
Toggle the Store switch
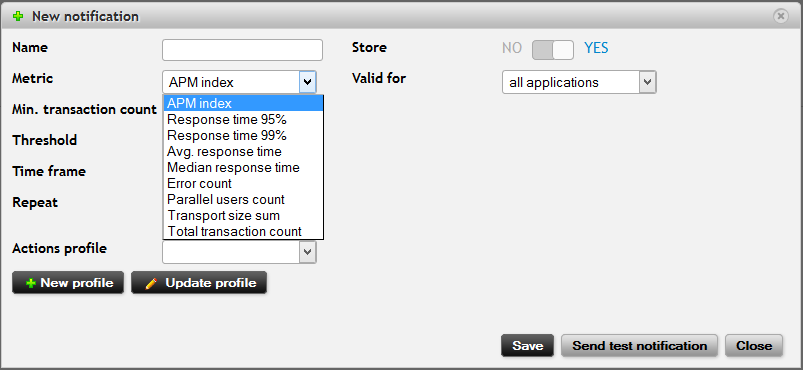click(553, 50)
